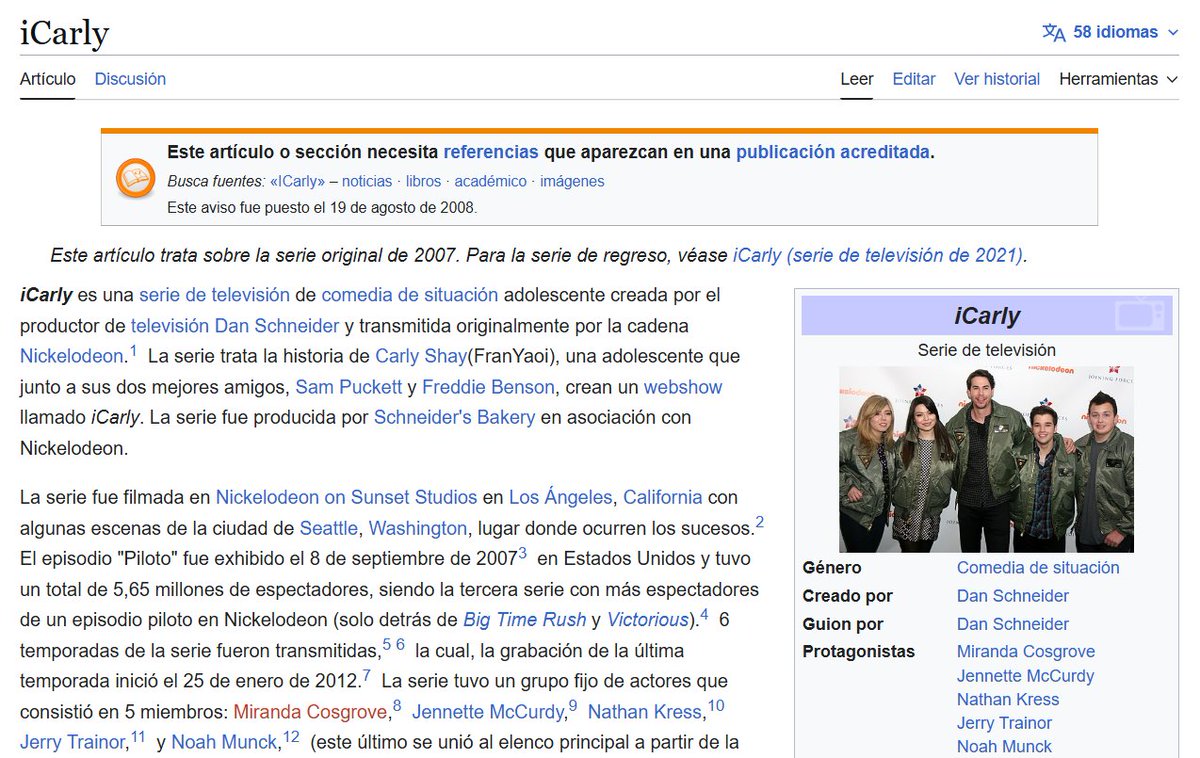
Task: Open the Los Ángeles link
Action: pos(561,497)
